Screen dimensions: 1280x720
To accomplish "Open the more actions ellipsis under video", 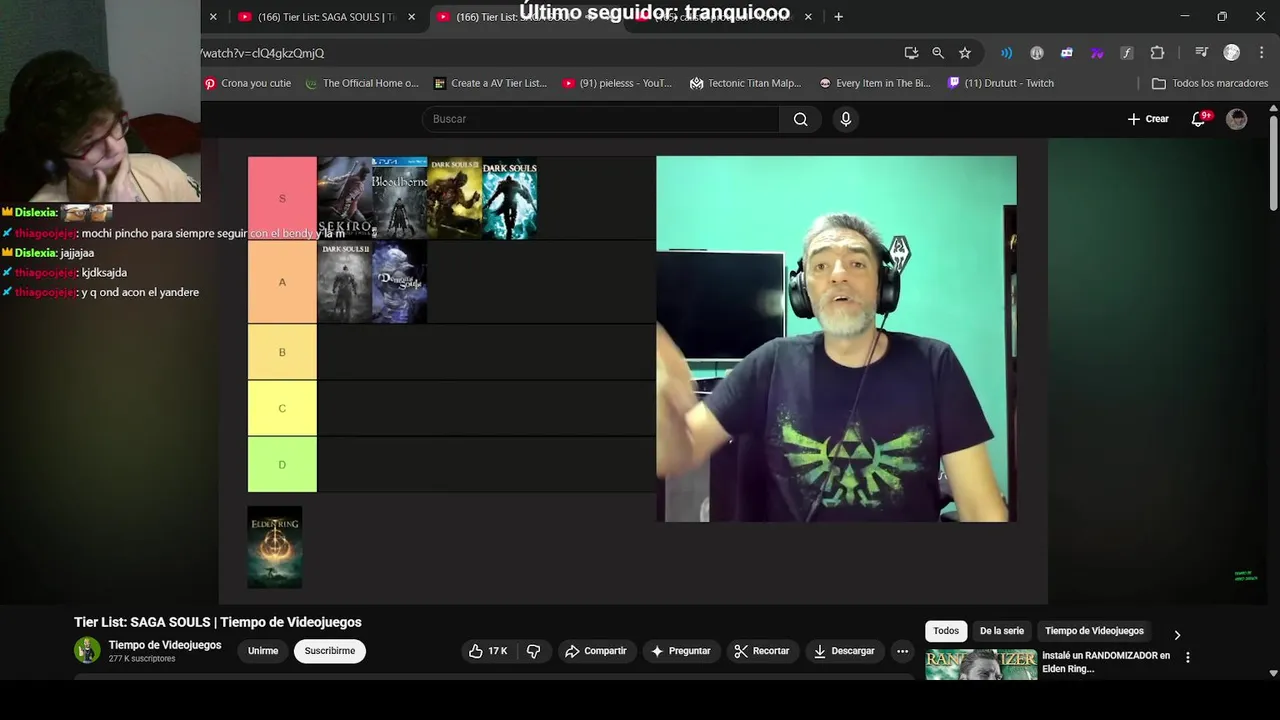I will pos(902,651).
